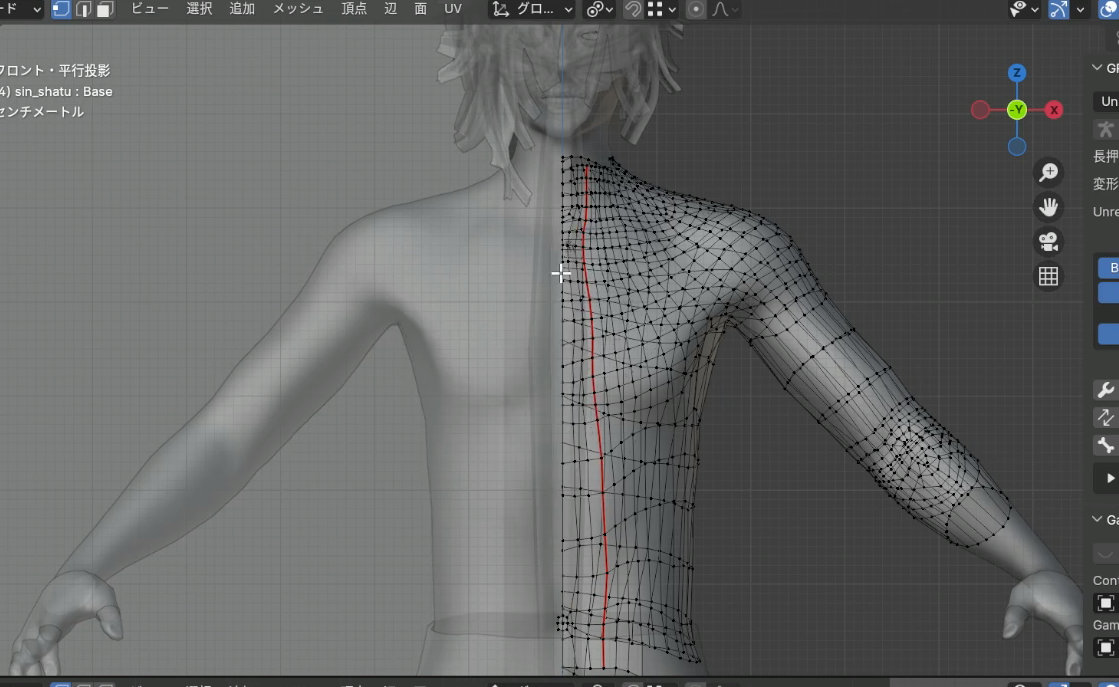Click the red X axis gizmo
The height and width of the screenshot is (687, 1119).
1053,110
